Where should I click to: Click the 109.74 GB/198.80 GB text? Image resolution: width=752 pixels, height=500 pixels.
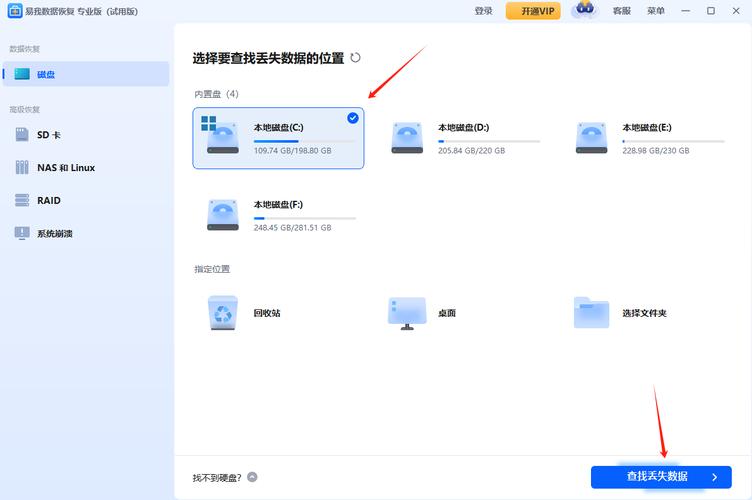tap(293, 151)
